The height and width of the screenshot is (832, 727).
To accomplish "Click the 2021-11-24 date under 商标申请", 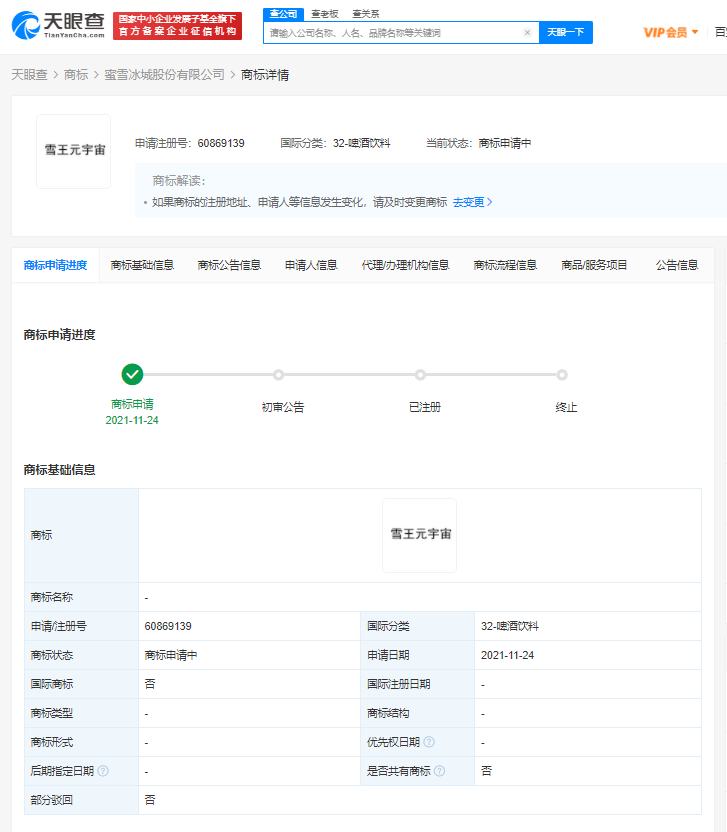I will [132, 420].
